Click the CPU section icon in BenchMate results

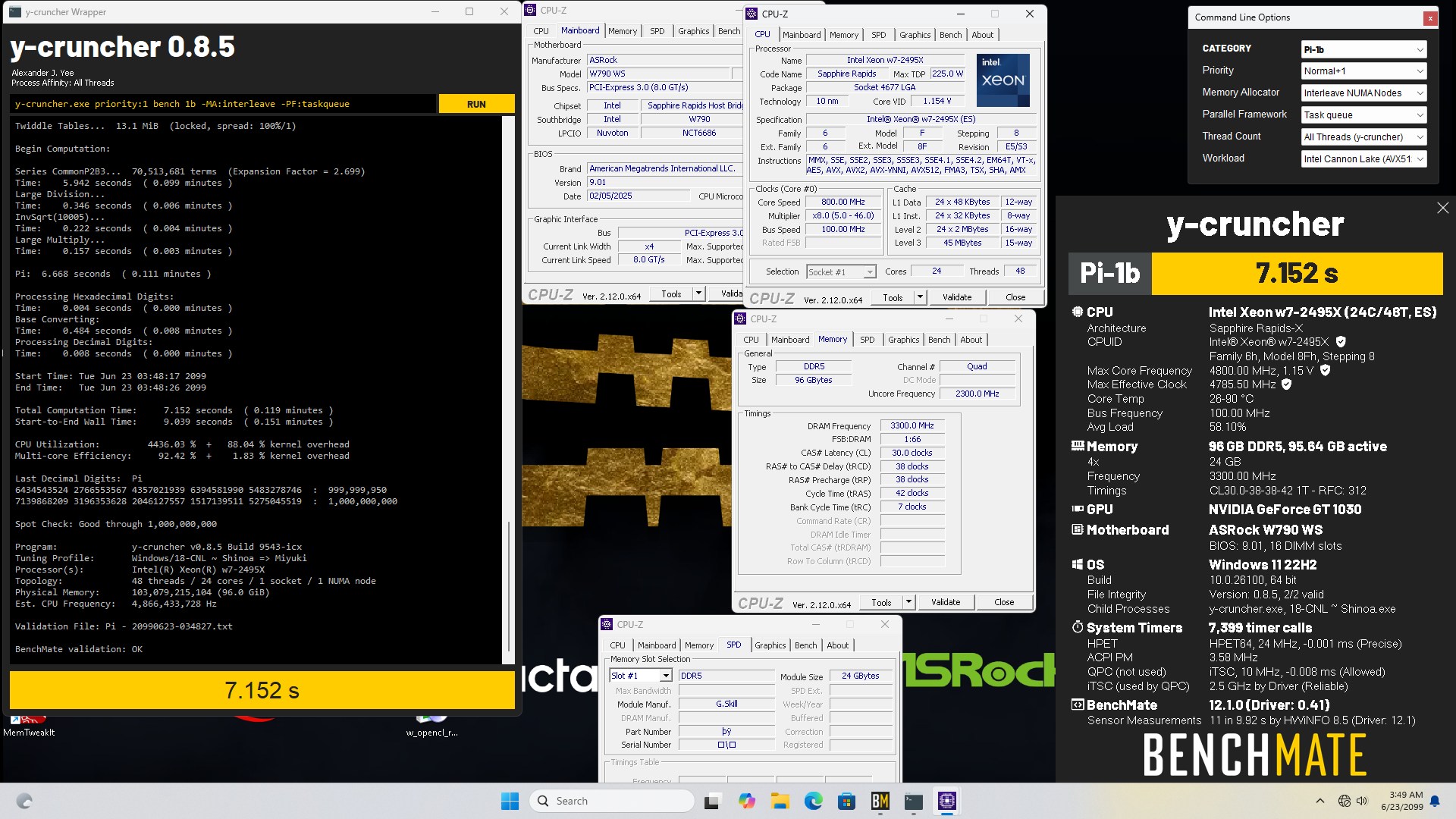pos(1078,312)
